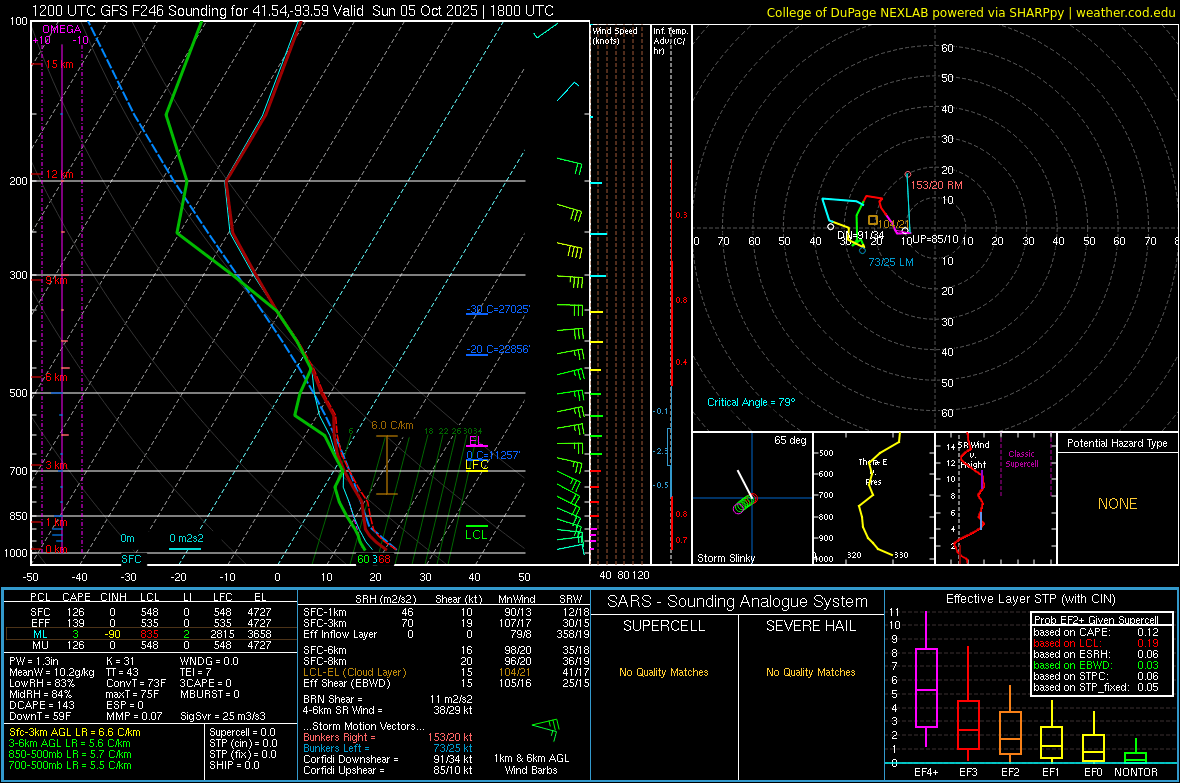This screenshot has width=1180, height=783.
Task: Click the 'NONE' hazard type value
Action: tap(1117, 504)
